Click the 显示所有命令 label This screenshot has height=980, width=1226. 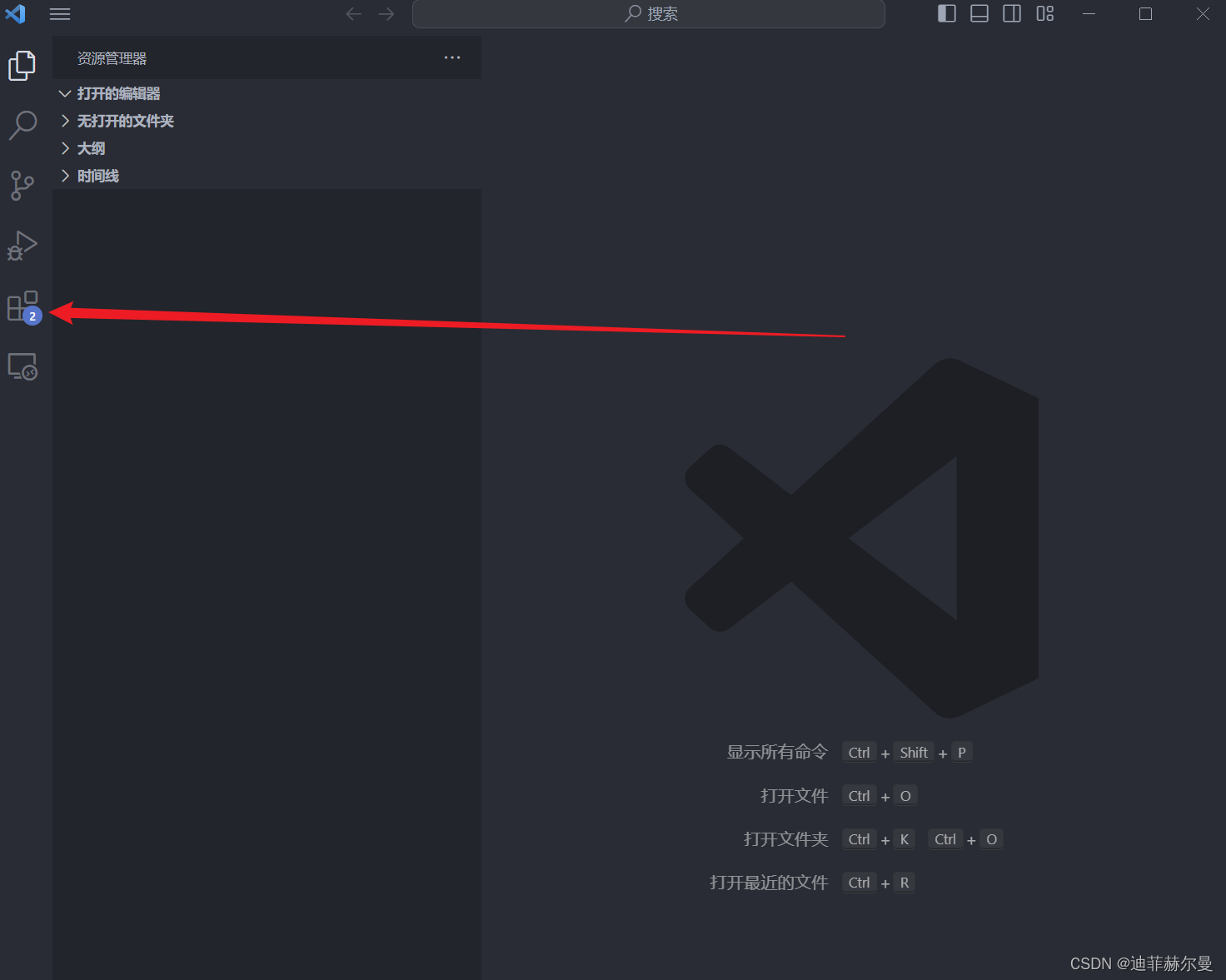777,753
